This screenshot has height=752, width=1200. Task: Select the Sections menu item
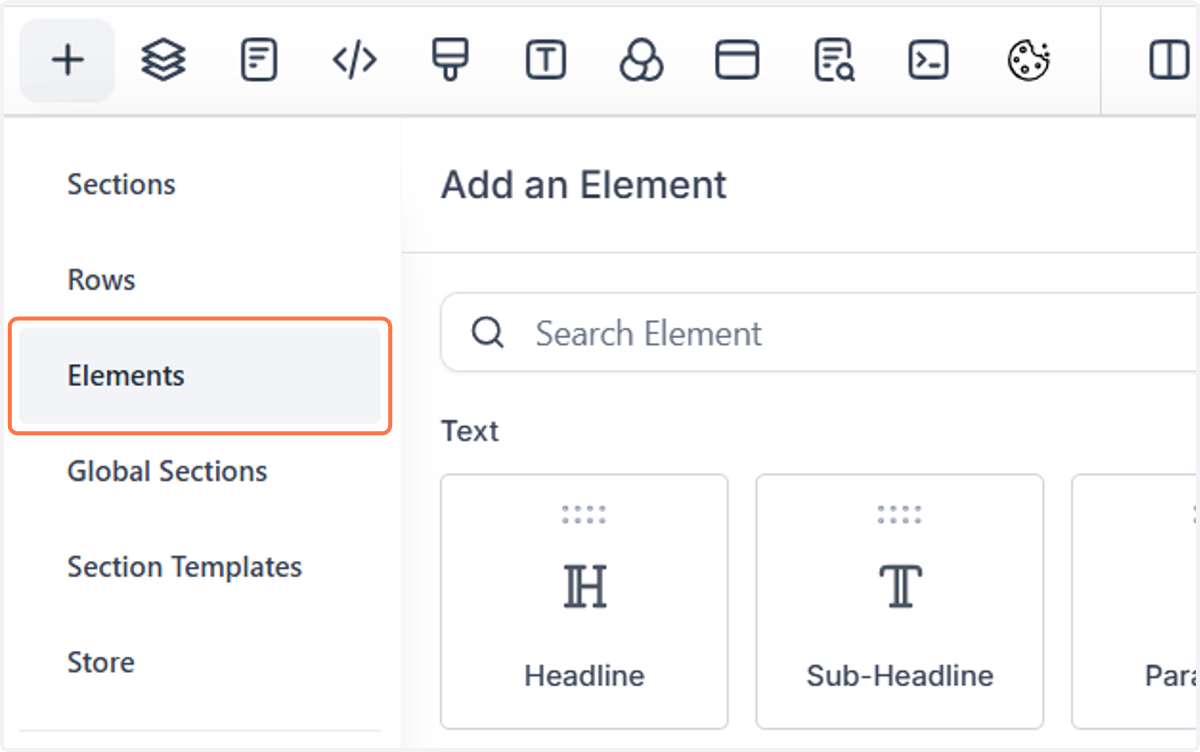pos(121,184)
